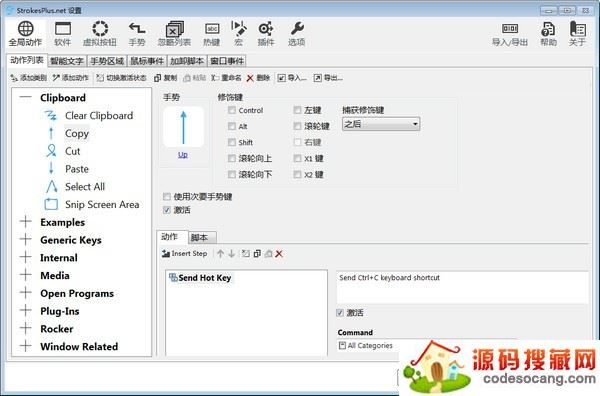Expand the Generic Keys category
Screen dimensions: 600x396
(x=26, y=240)
